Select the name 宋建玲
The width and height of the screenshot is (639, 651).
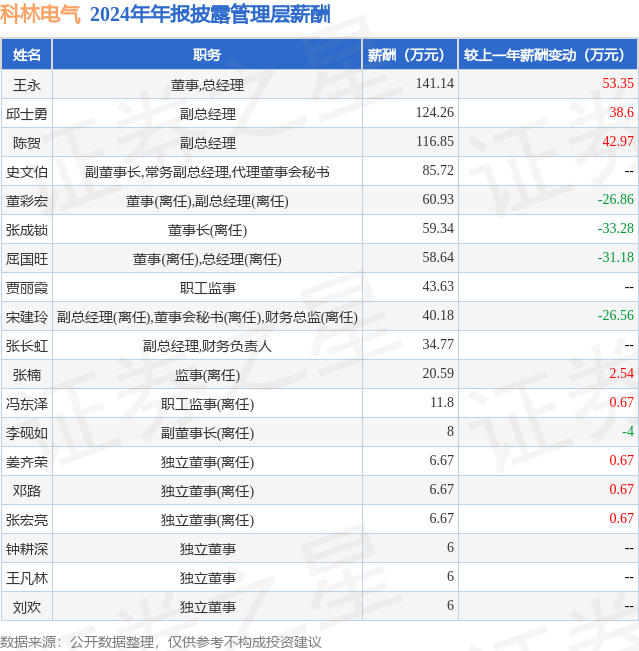[x=27, y=317]
